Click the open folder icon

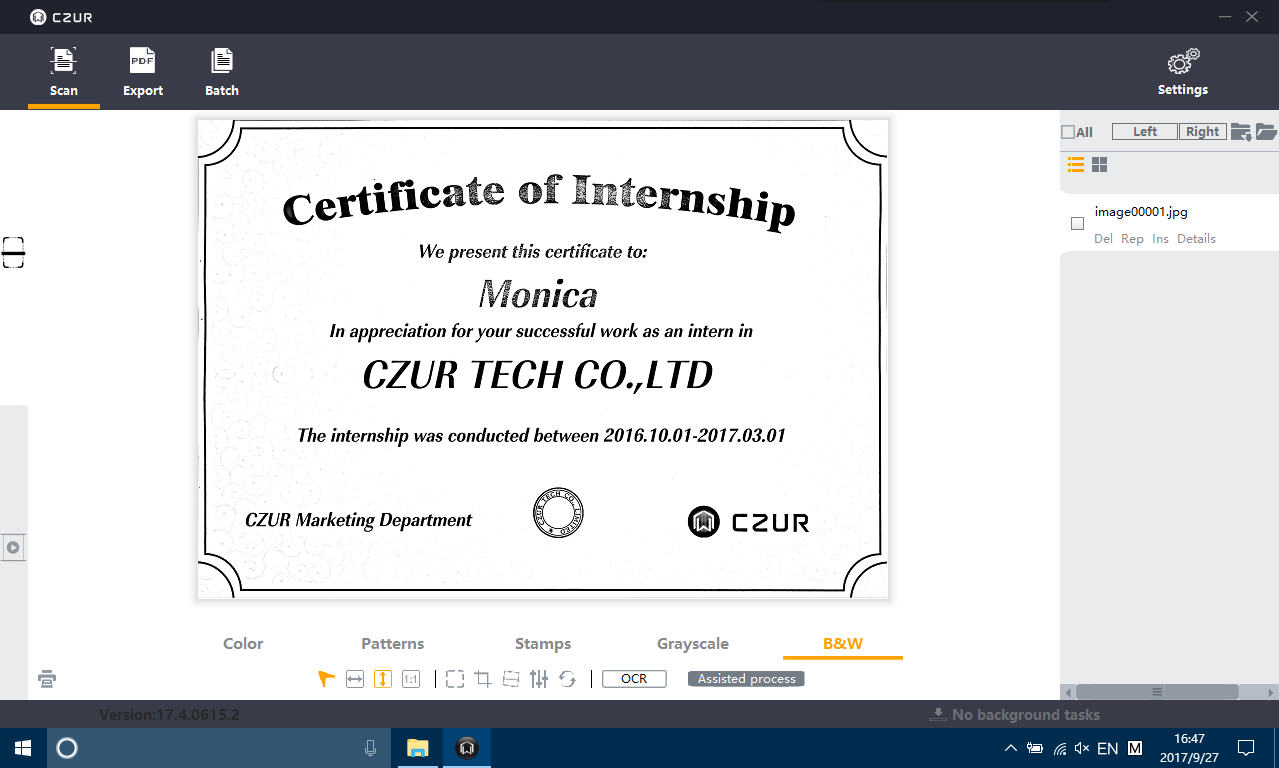[x=1266, y=132]
